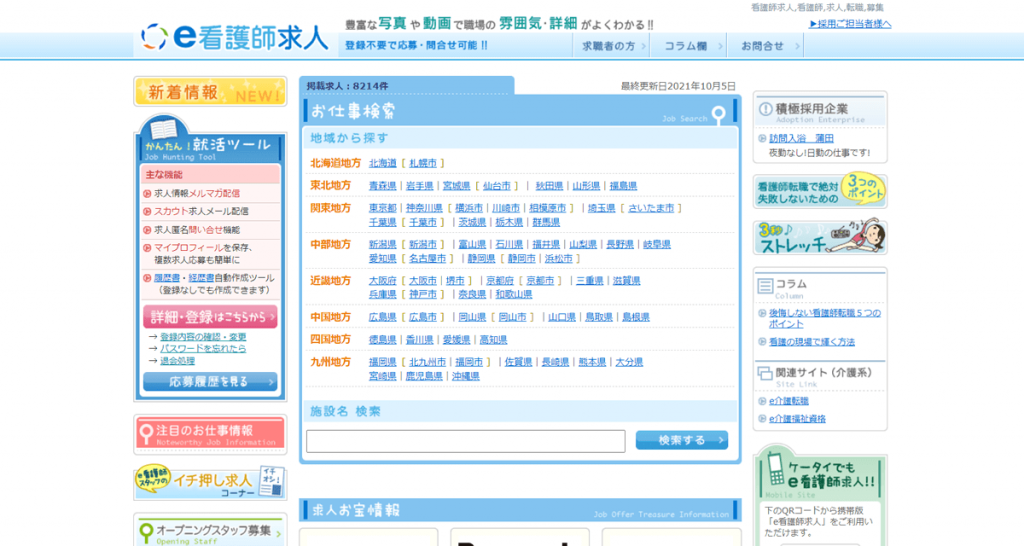This screenshot has height=546, width=1024.
Task: Open the 経歴書 link in tool list
Action: [201, 278]
